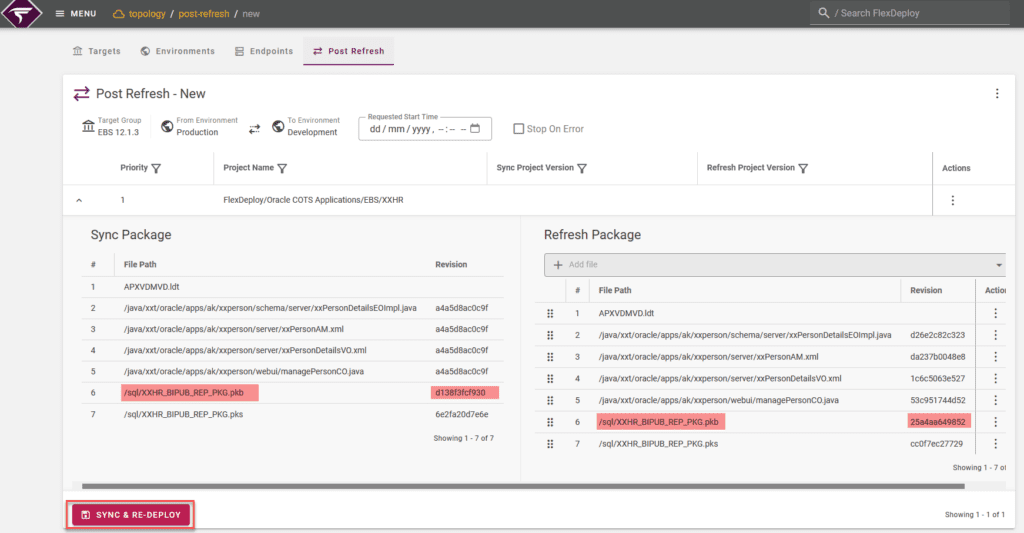Select sync managePersonCO.java file path
The image size is (1024, 533).
click(244, 372)
